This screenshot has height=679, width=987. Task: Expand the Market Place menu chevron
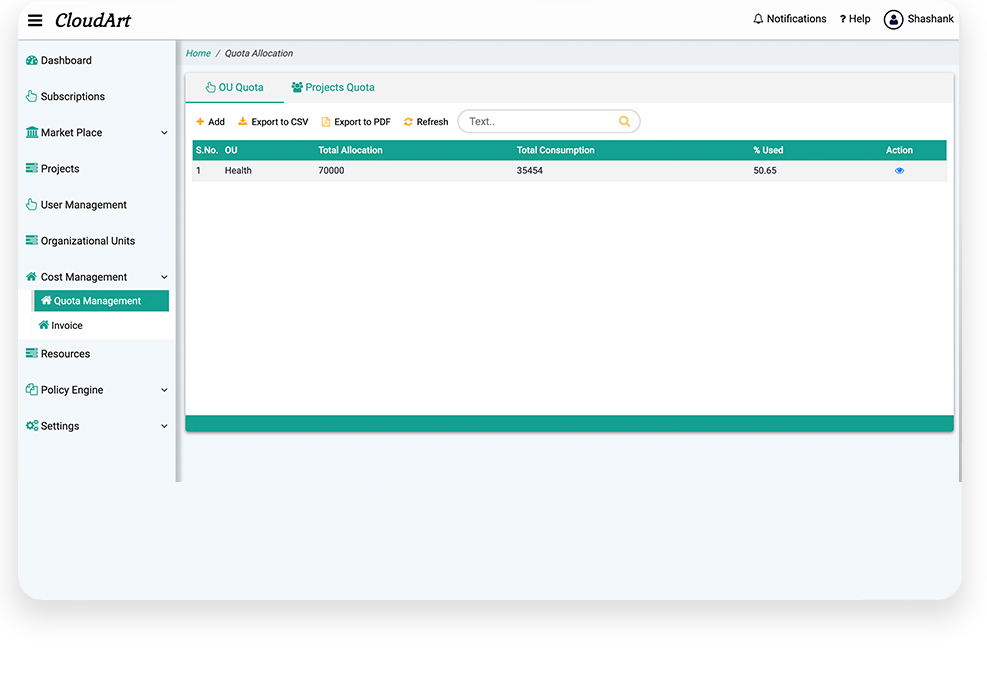click(164, 133)
